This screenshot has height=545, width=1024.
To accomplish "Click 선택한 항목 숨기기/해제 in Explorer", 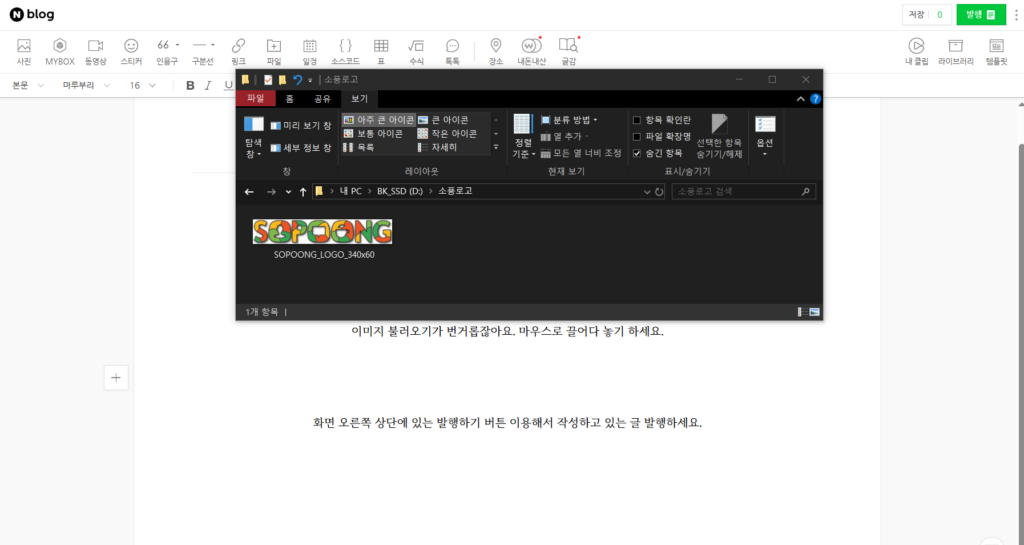I will (x=719, y=136).
